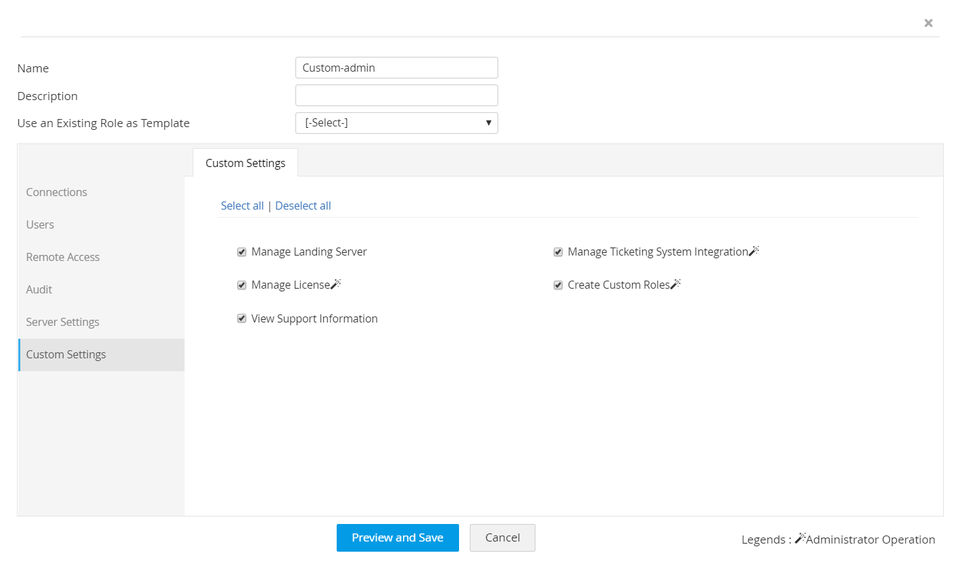
Task: Switch to the Users section
Action: tap(40, 225)
